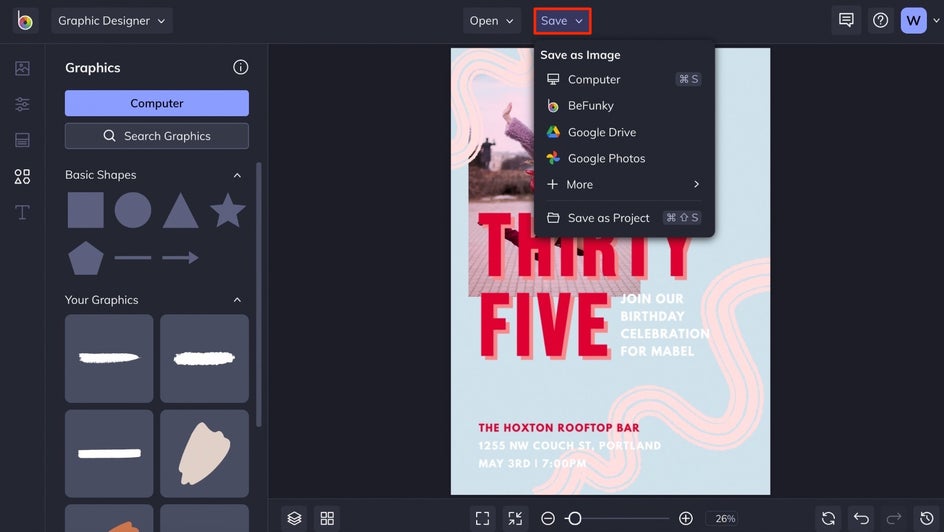Viewport: 944px width, 532px height.
Task: Click the Redo arrow icon
Action: 894,518
